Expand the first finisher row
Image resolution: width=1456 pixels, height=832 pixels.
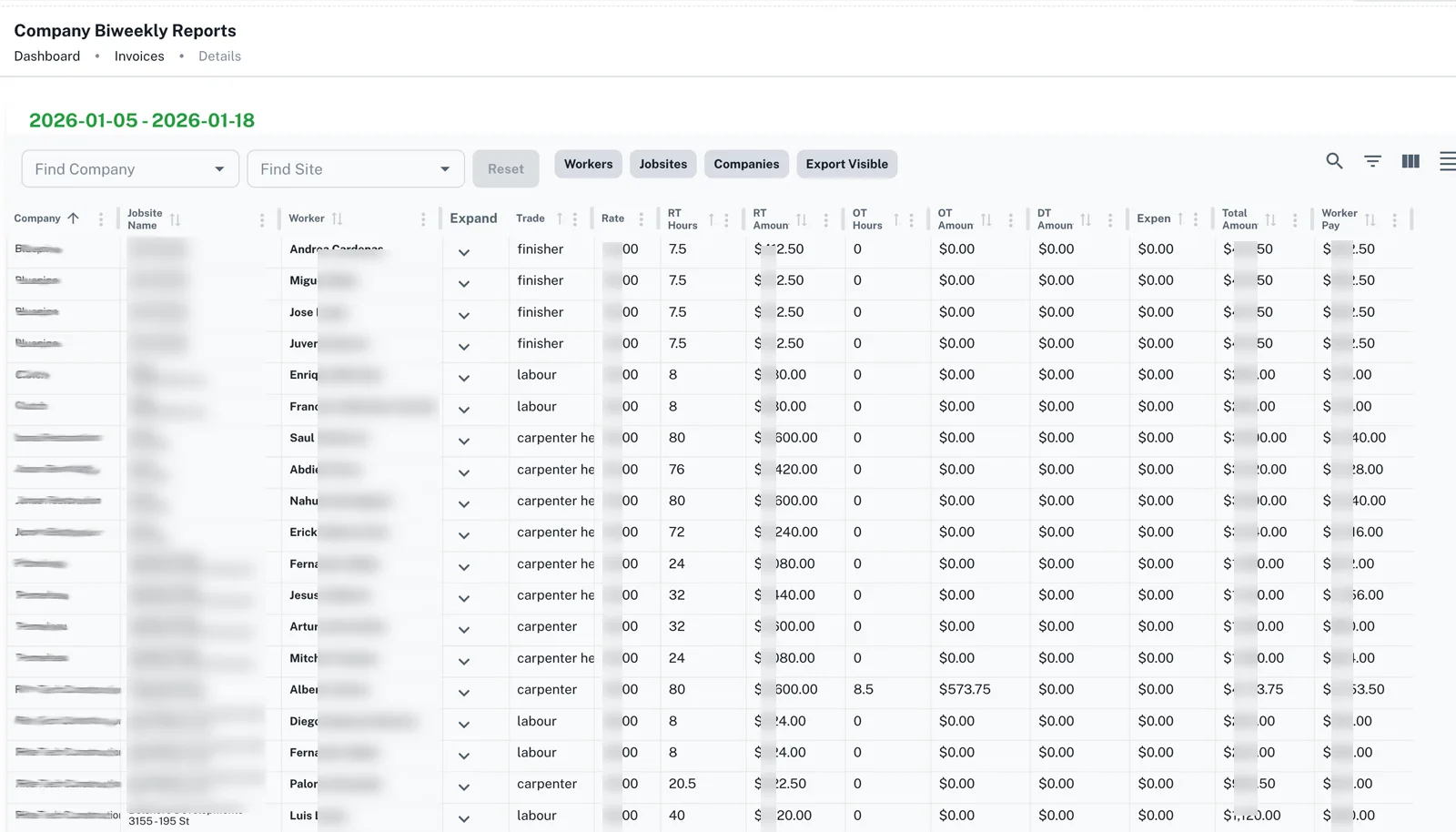(464, 252)
